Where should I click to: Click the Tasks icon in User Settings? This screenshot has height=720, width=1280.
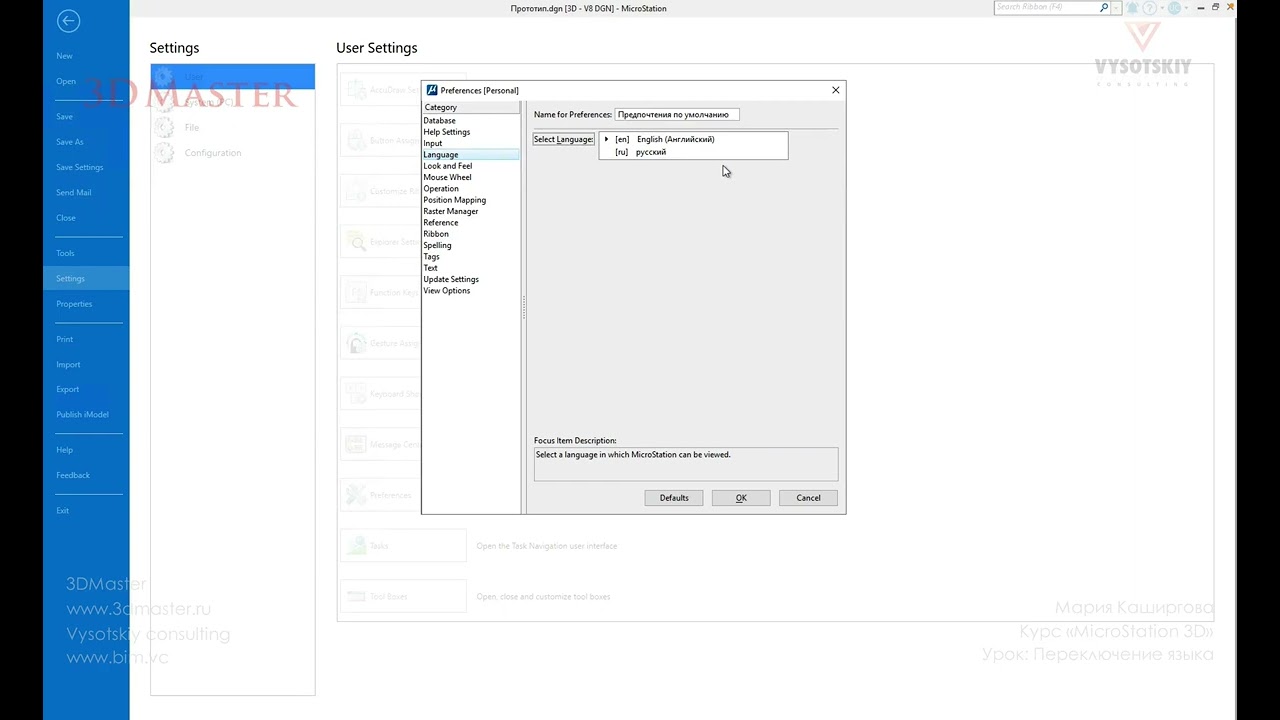(x=356, y=546)
